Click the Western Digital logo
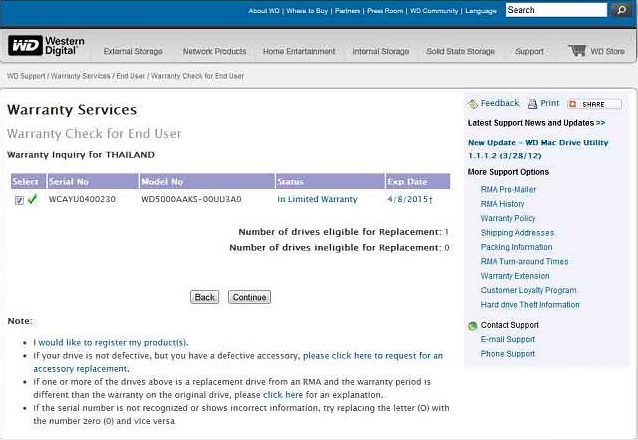Image resolution: width=638 pixels, height=440 pixels. click(x=47, y=47)
